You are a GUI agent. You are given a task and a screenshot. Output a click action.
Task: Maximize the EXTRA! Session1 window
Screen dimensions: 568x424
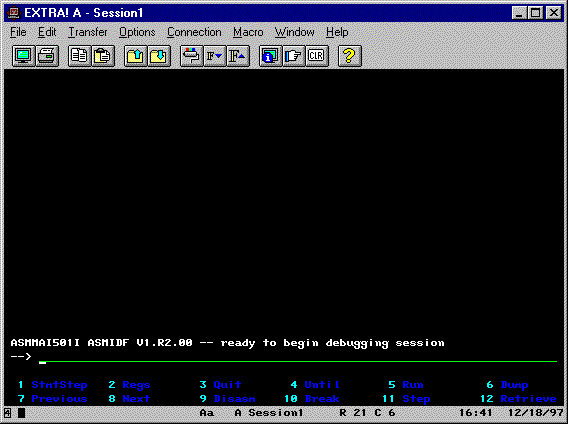pyautogui.click(x=535, y=13)
